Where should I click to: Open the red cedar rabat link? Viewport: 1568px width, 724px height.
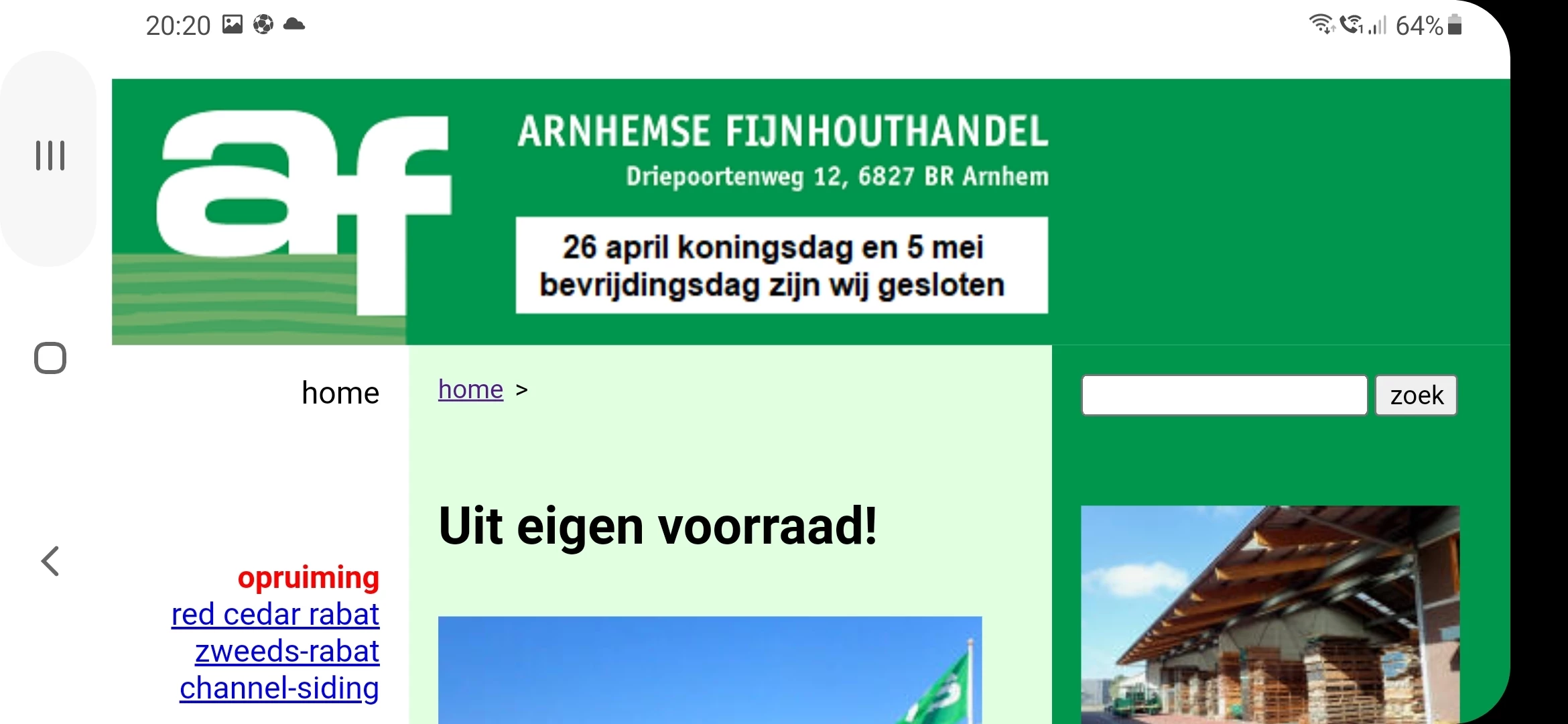tap(275, 614)
